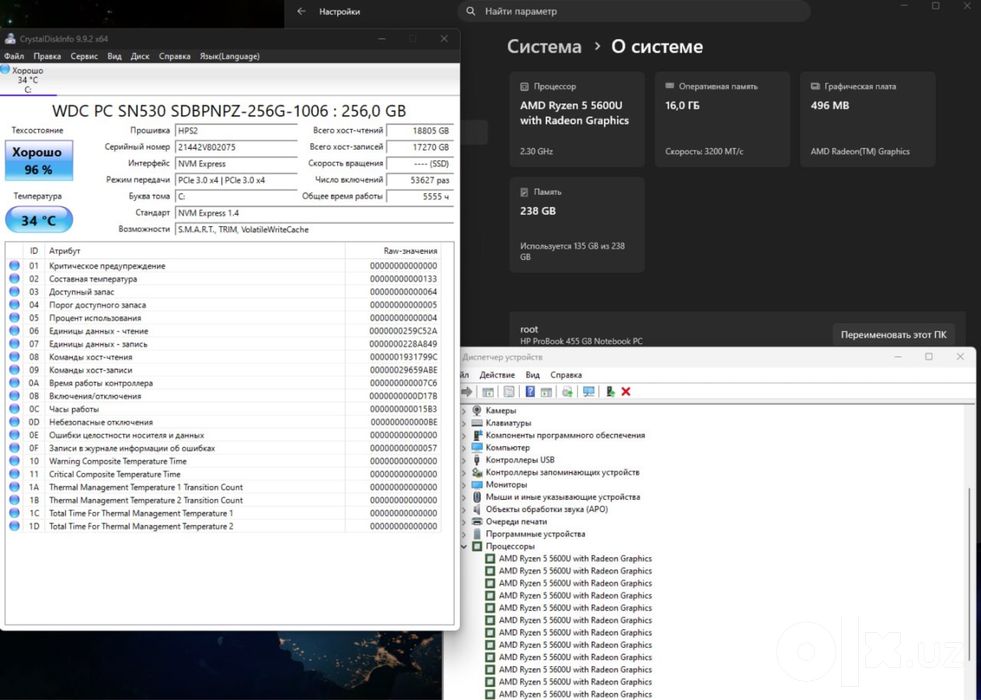The image size is (981, 700).
Task: Click the red X uninstall device icon
Action: coord(626,392)
